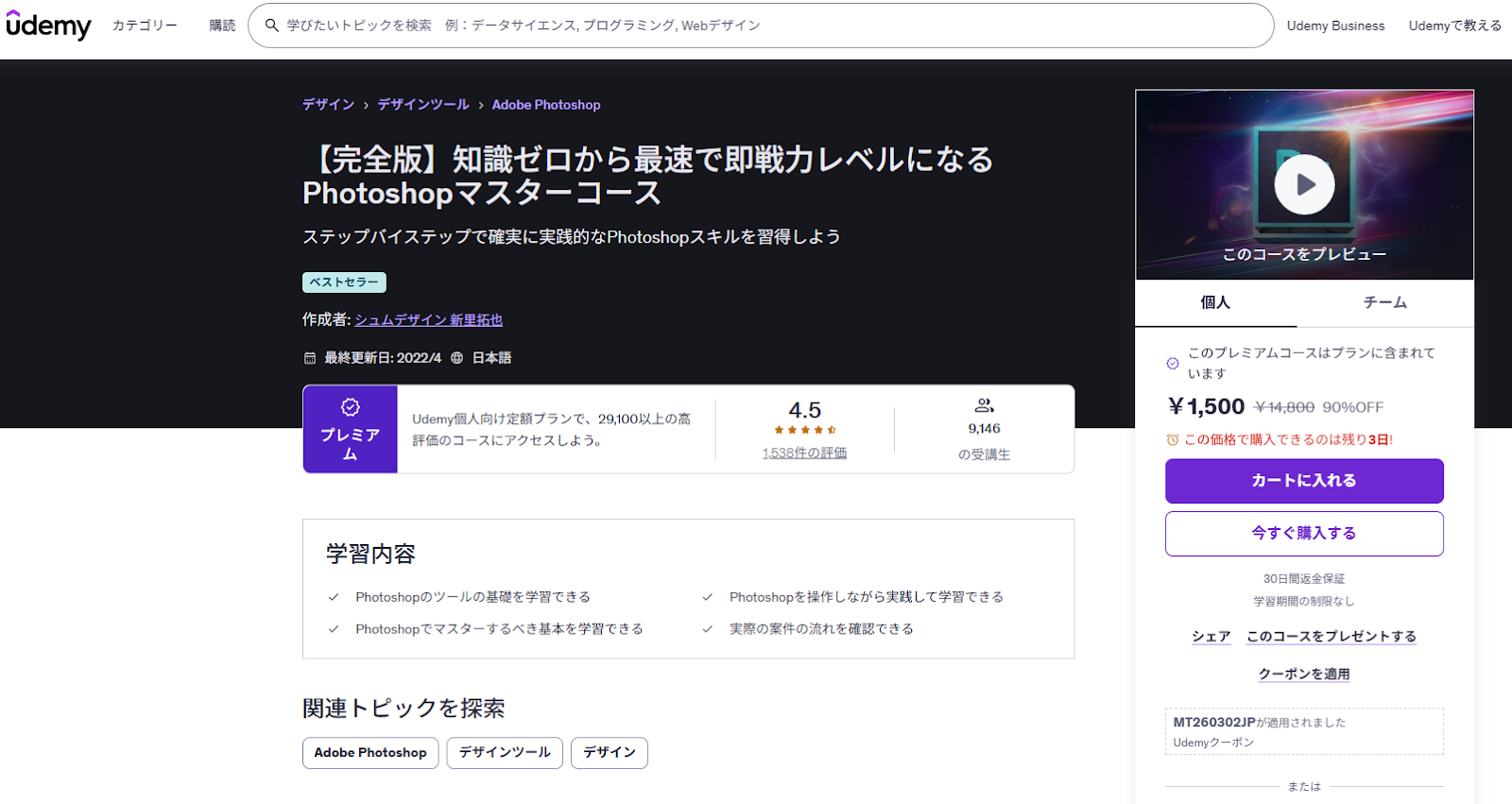Click the プレミアム plan badge
Screen dimensions: 1512x804
click(x=350, y=429)
